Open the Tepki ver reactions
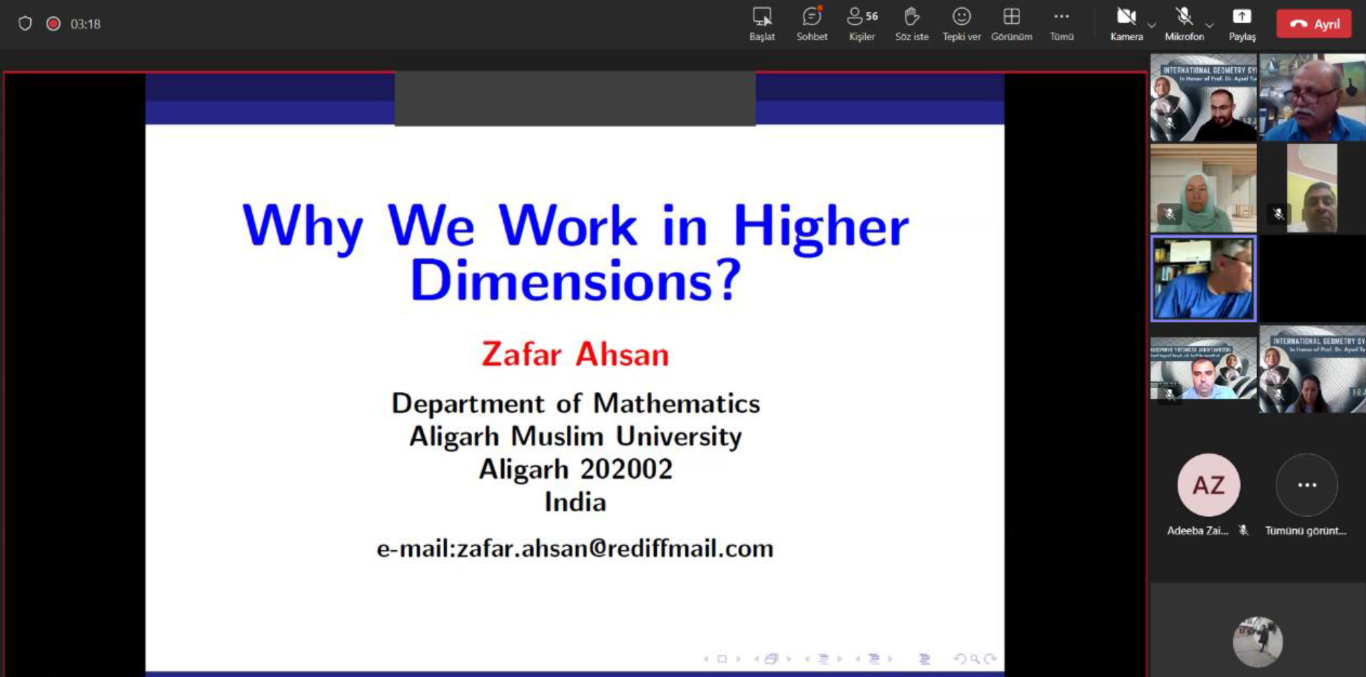The width and height of the screenshot is (1366, 677). [961, 23]
